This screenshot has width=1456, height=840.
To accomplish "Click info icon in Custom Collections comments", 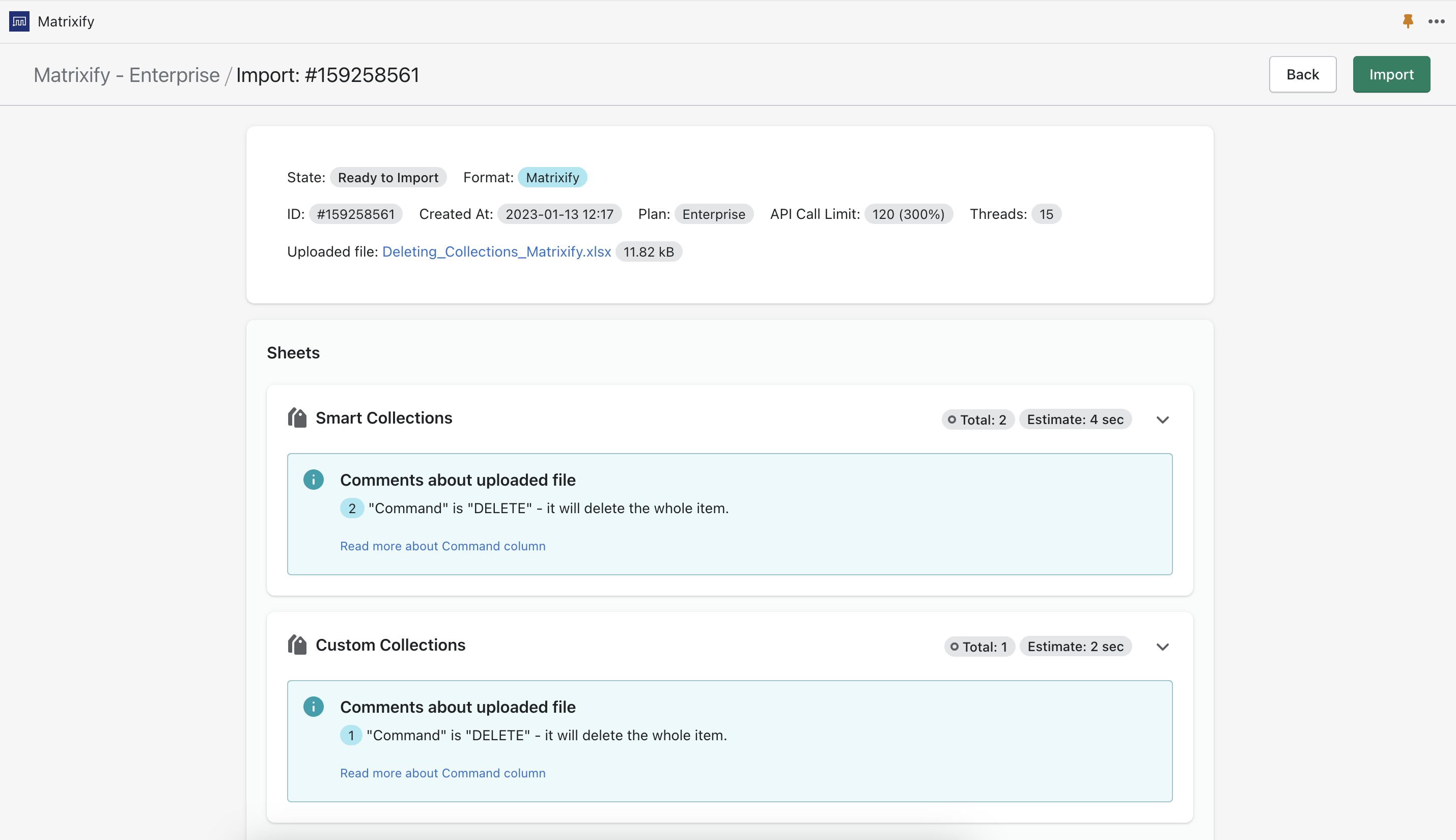I will [x=313, y=707].
